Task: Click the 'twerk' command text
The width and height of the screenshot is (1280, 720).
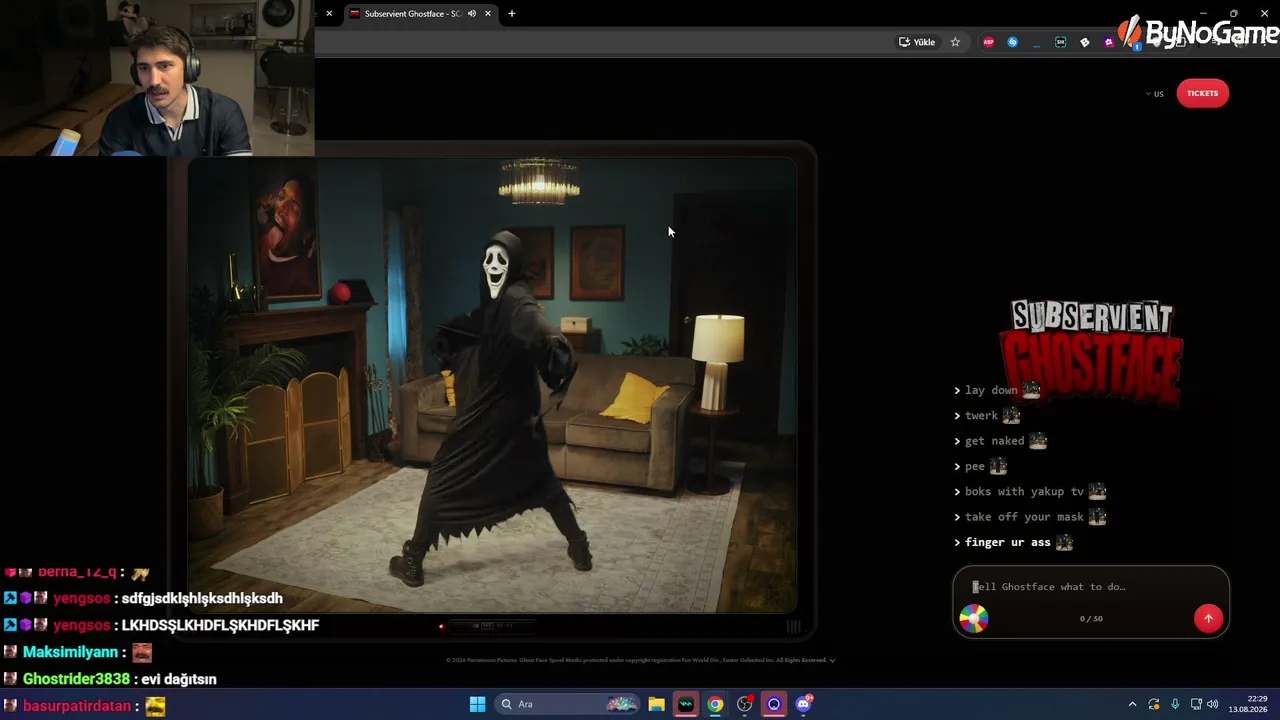Action: pyautogui.click(x=981, y=416)
